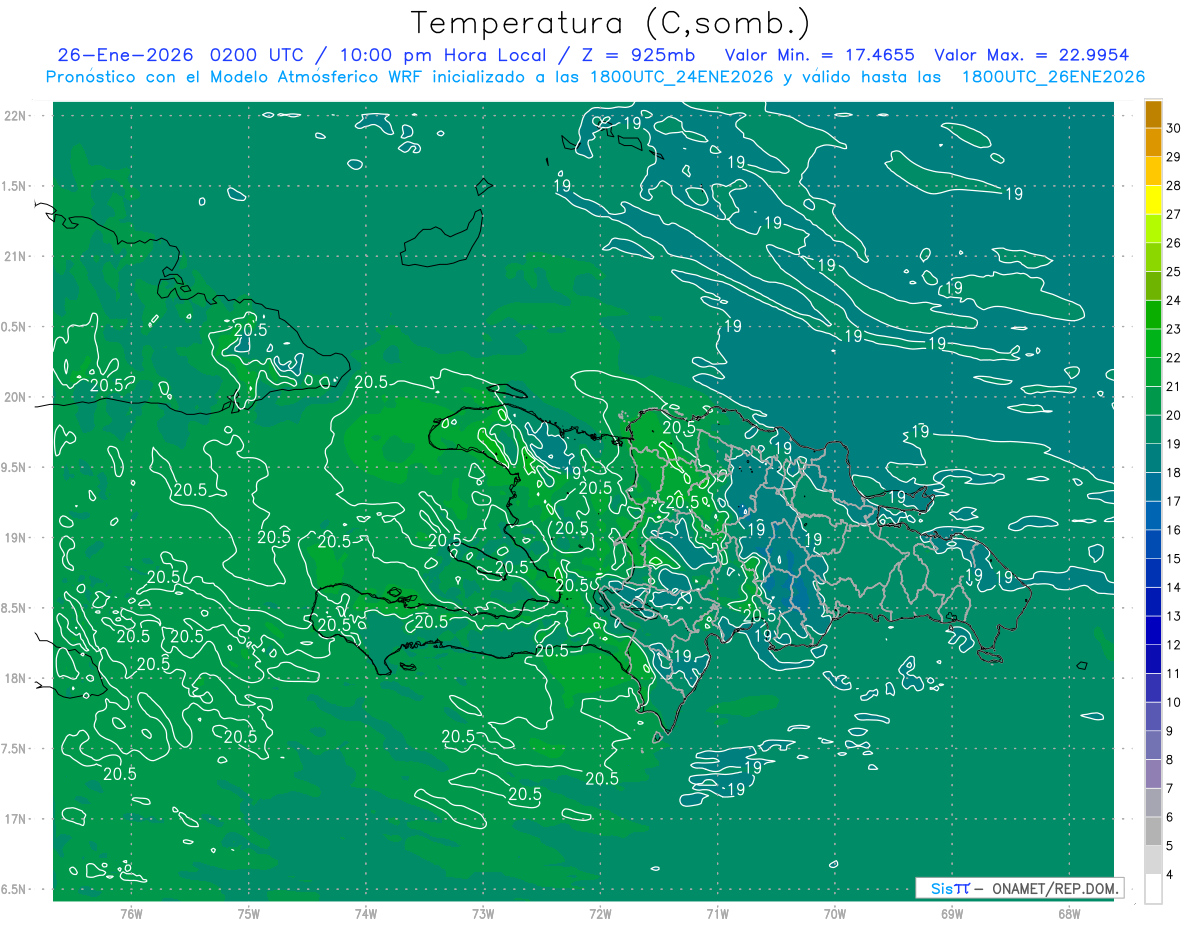Click the teal legend swatch between 18 and 19
The height and width of the screenshot is (927, 1200).
pos(1153,458)
